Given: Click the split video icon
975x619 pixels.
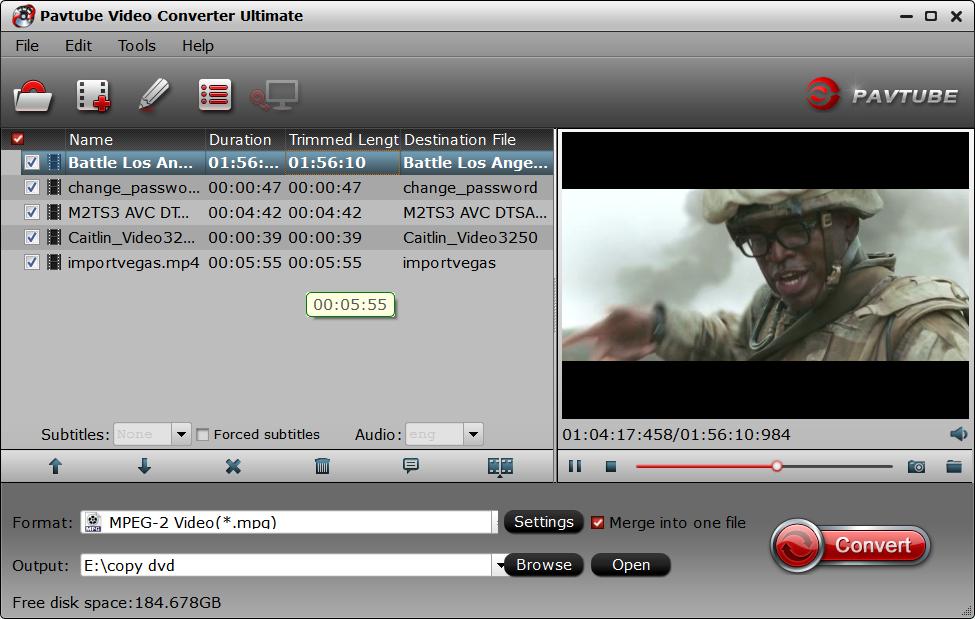Looking at the screenshot, I should click(500, 467).
